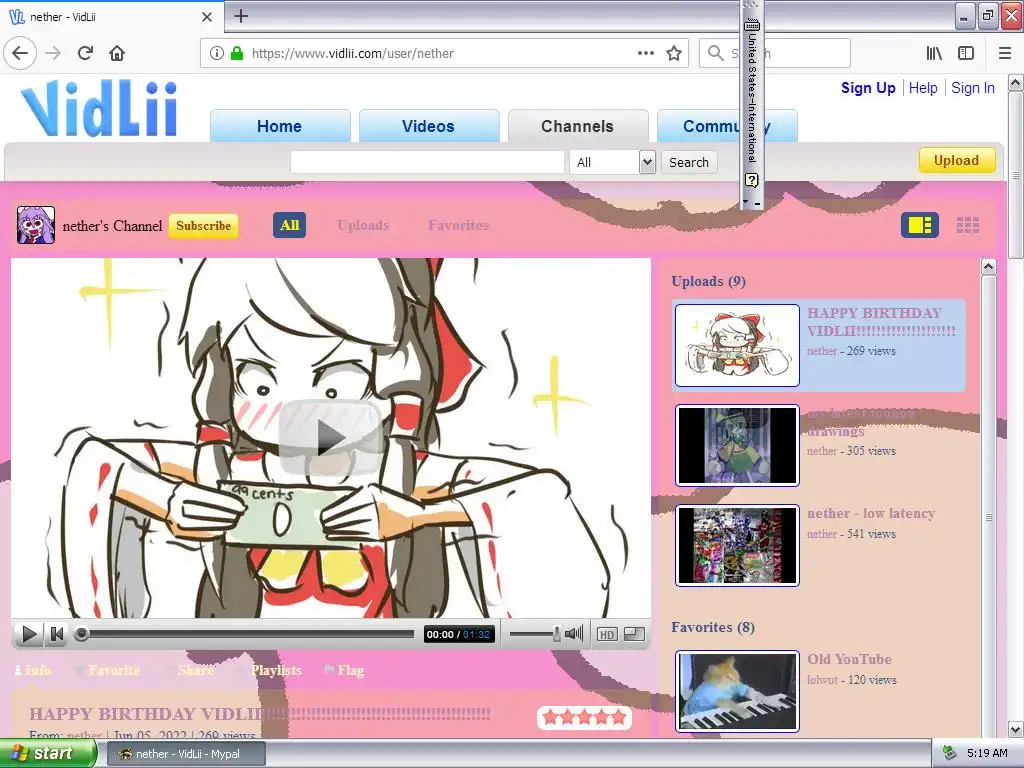Open a new browser tab
The height and width of the screenshot is (768, 1024).
click(x=241, y=16)
